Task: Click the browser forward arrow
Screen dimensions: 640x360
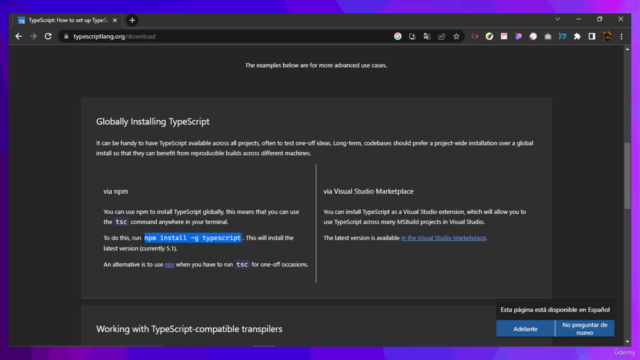Action: tap(33, 36)
